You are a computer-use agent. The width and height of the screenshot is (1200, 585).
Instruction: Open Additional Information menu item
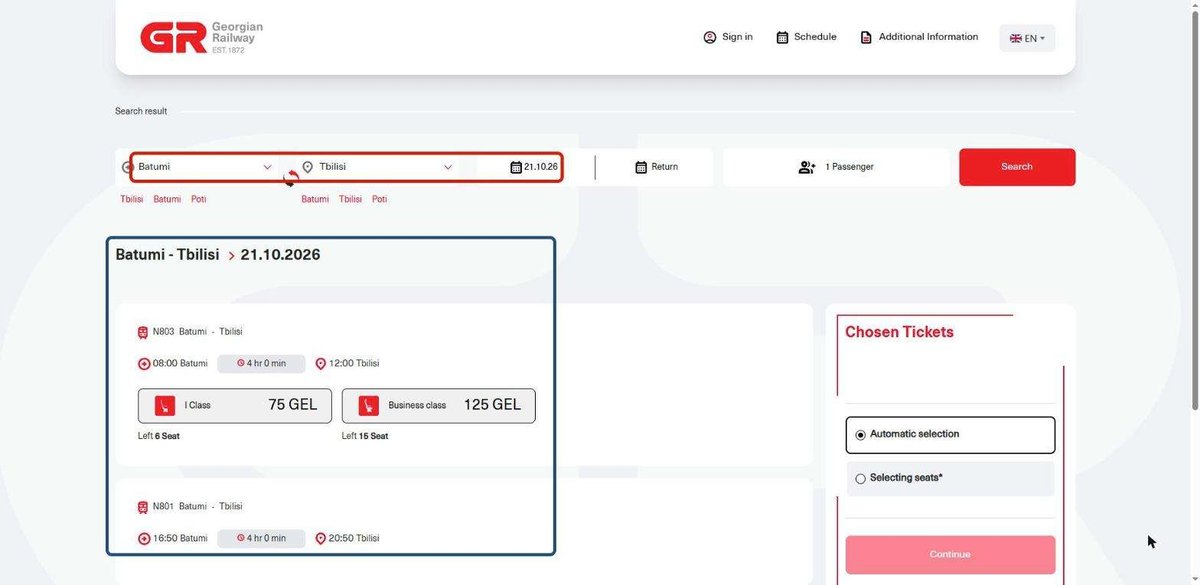coord(919,37)
